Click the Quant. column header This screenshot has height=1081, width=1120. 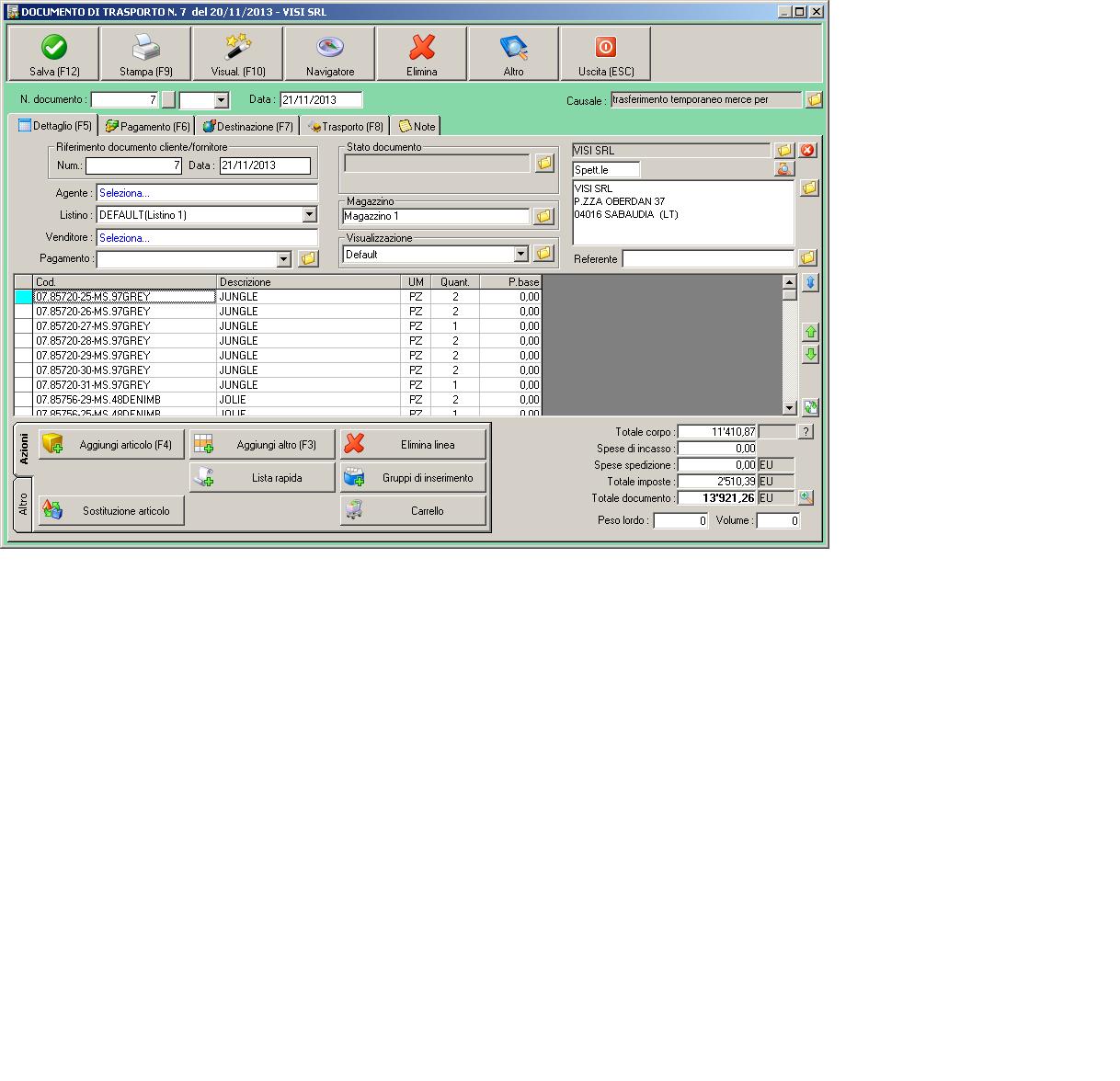point(455,282)
